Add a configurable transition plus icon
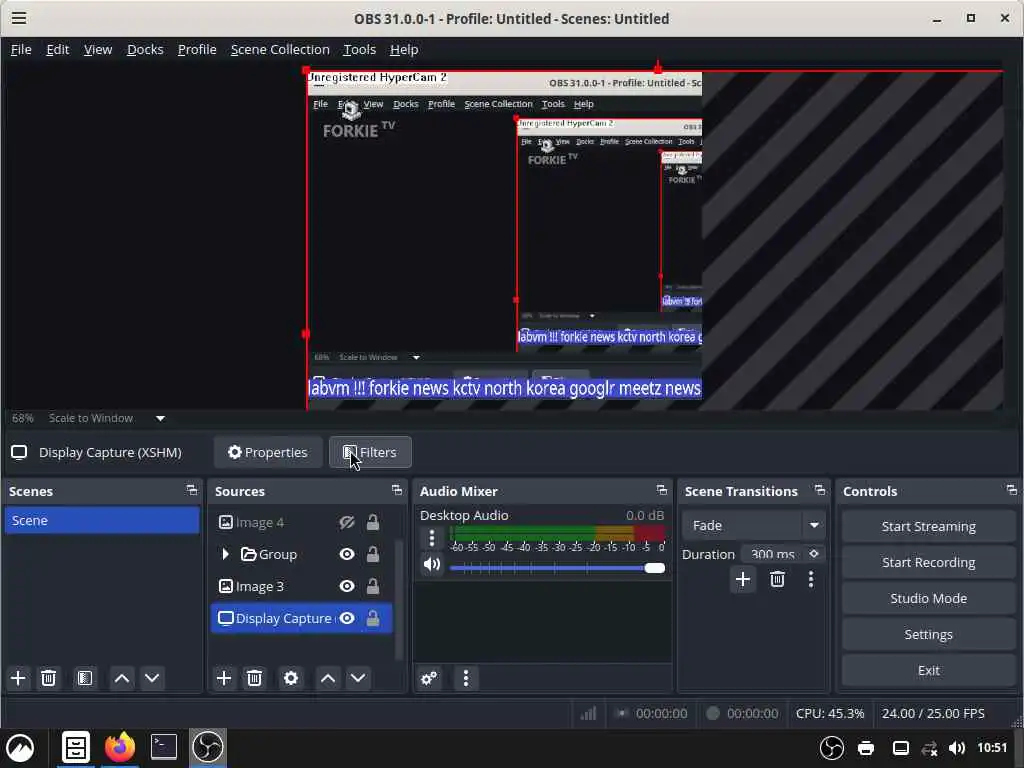 click(x=743, y=579)
